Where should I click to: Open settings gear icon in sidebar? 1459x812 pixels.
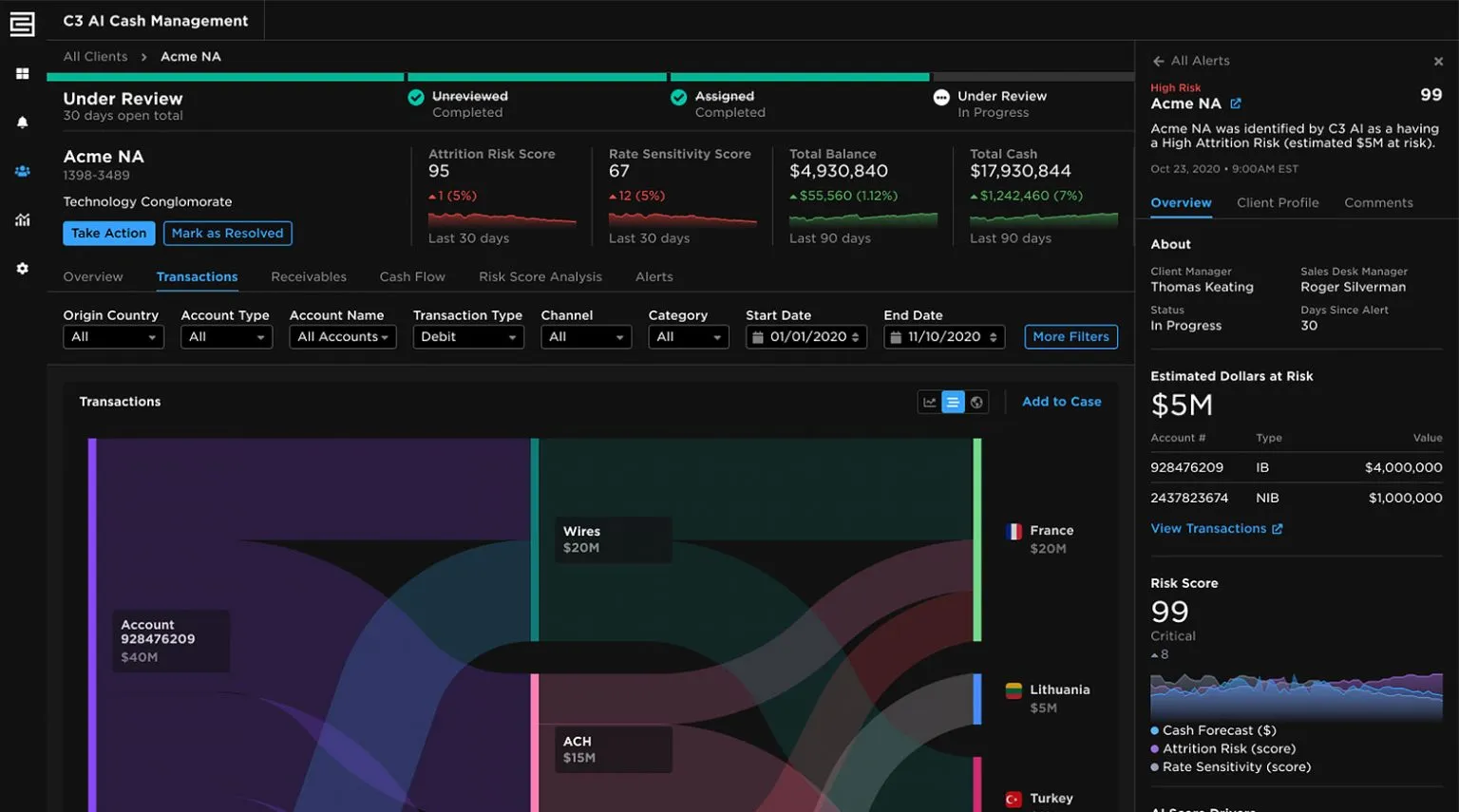(22, 269)
